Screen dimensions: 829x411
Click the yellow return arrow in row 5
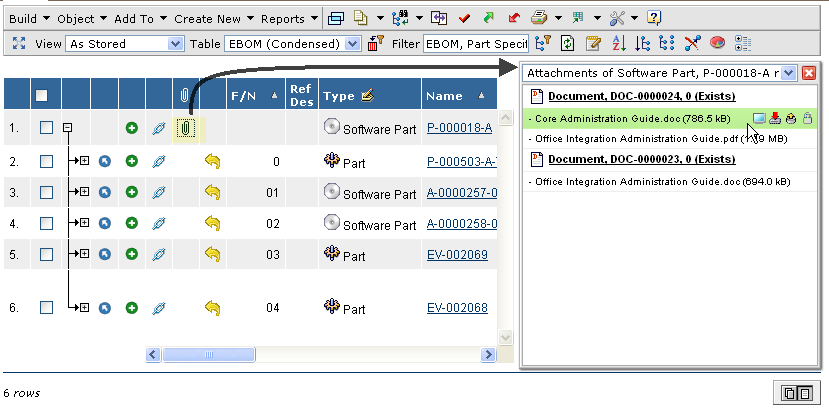click(x=212, y=255)
